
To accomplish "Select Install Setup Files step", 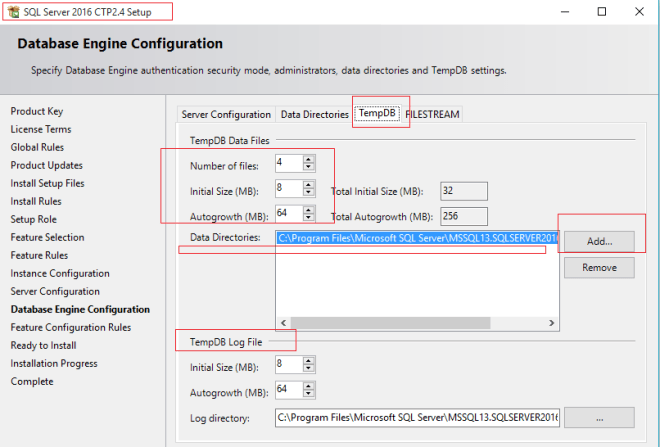I will tap(48, 184).
